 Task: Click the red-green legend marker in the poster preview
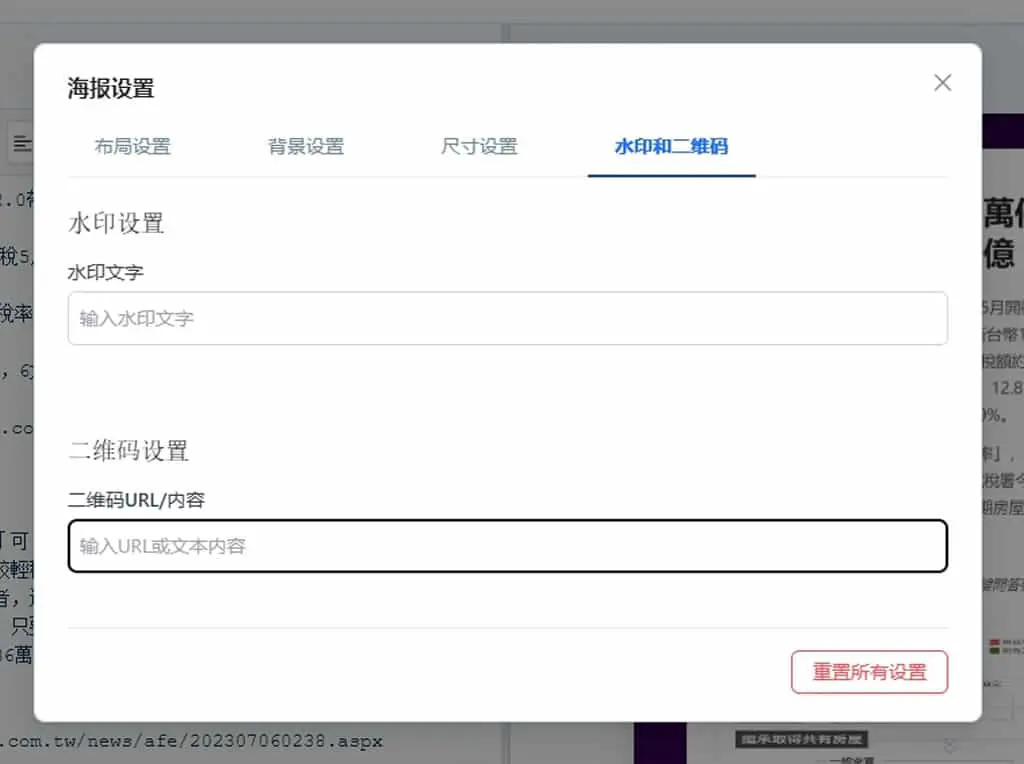(995, 646)
